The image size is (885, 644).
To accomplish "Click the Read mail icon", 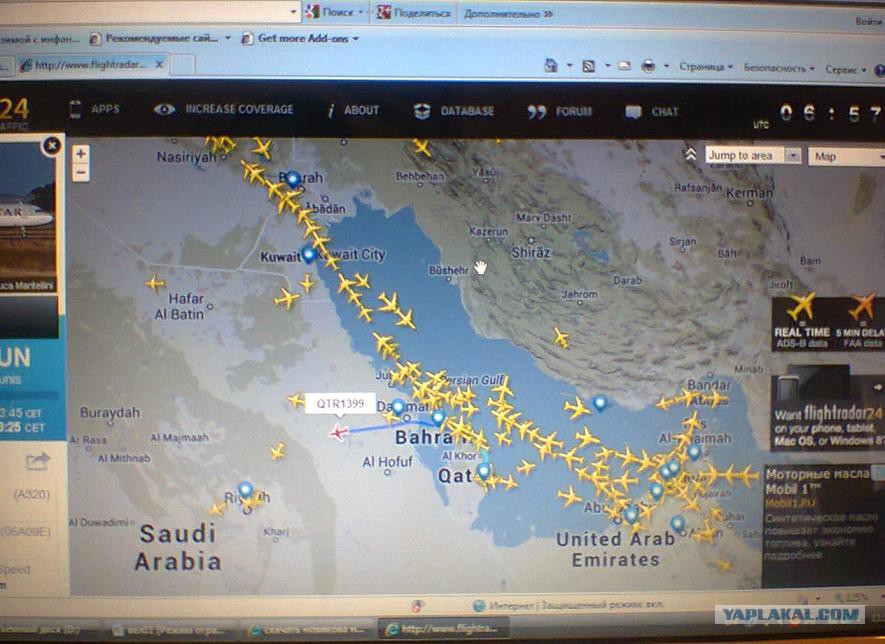I will (624, 66).
